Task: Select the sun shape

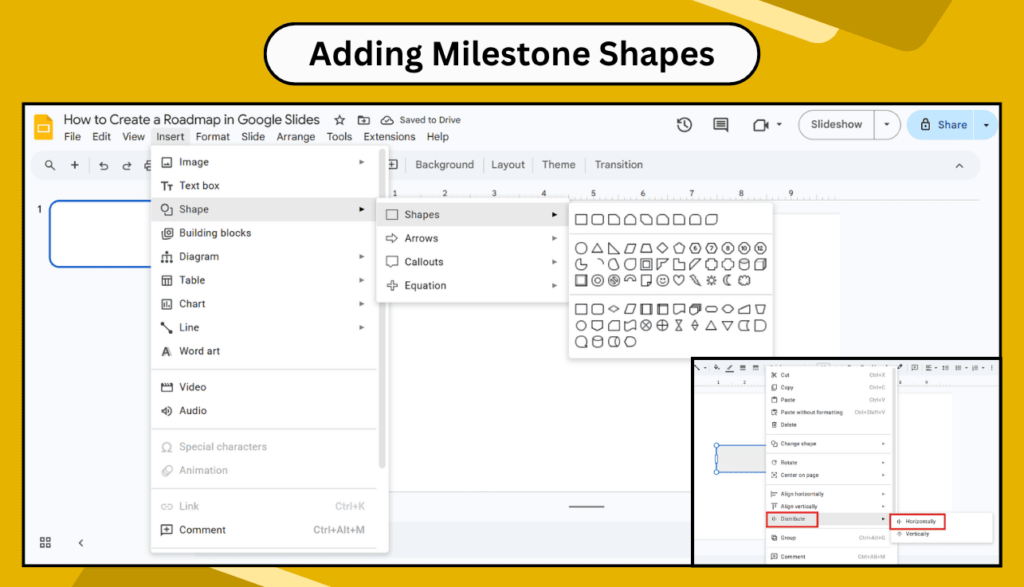Action: [x=711, y=280]
